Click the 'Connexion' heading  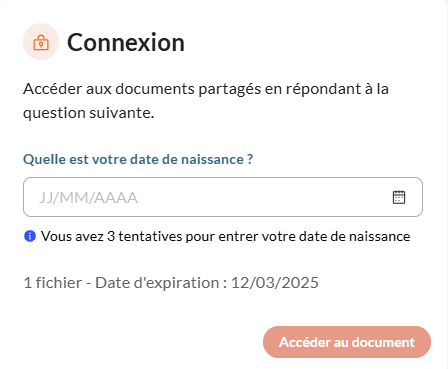(126, 42)
